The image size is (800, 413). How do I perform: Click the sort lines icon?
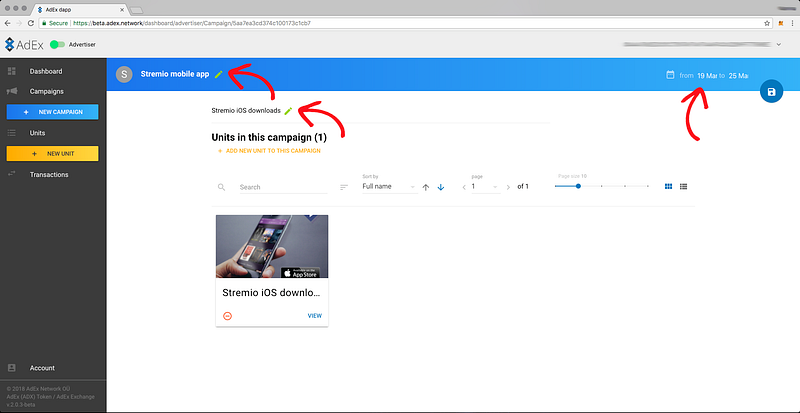click(344, 187)
